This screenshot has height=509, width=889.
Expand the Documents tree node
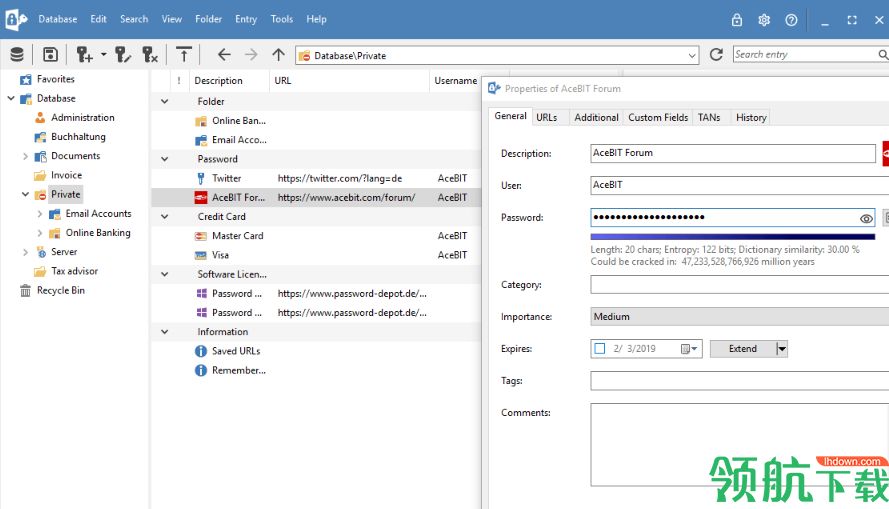point(25,156)
